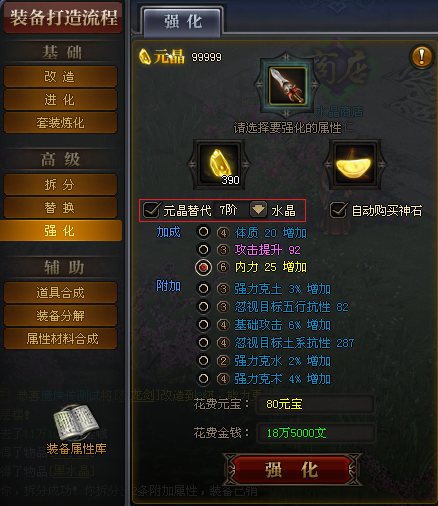The height and width of the screenshot is (506, 438).
Task: Select the 强力克土 3% radio option
Action: [x=203, y=288]
